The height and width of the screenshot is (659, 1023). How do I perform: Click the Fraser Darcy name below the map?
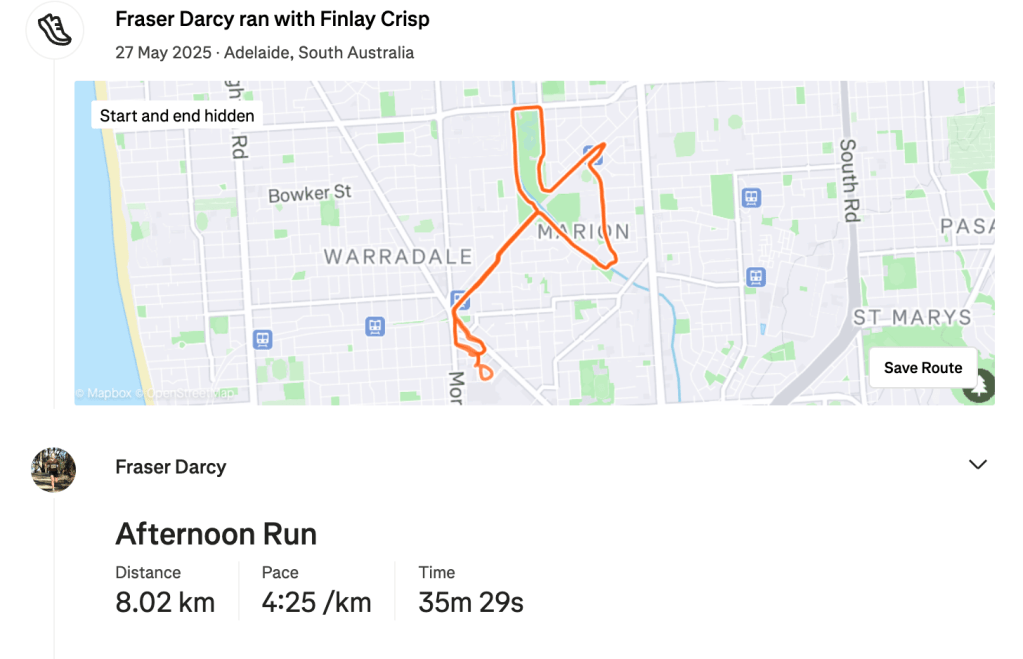(171, 467)
